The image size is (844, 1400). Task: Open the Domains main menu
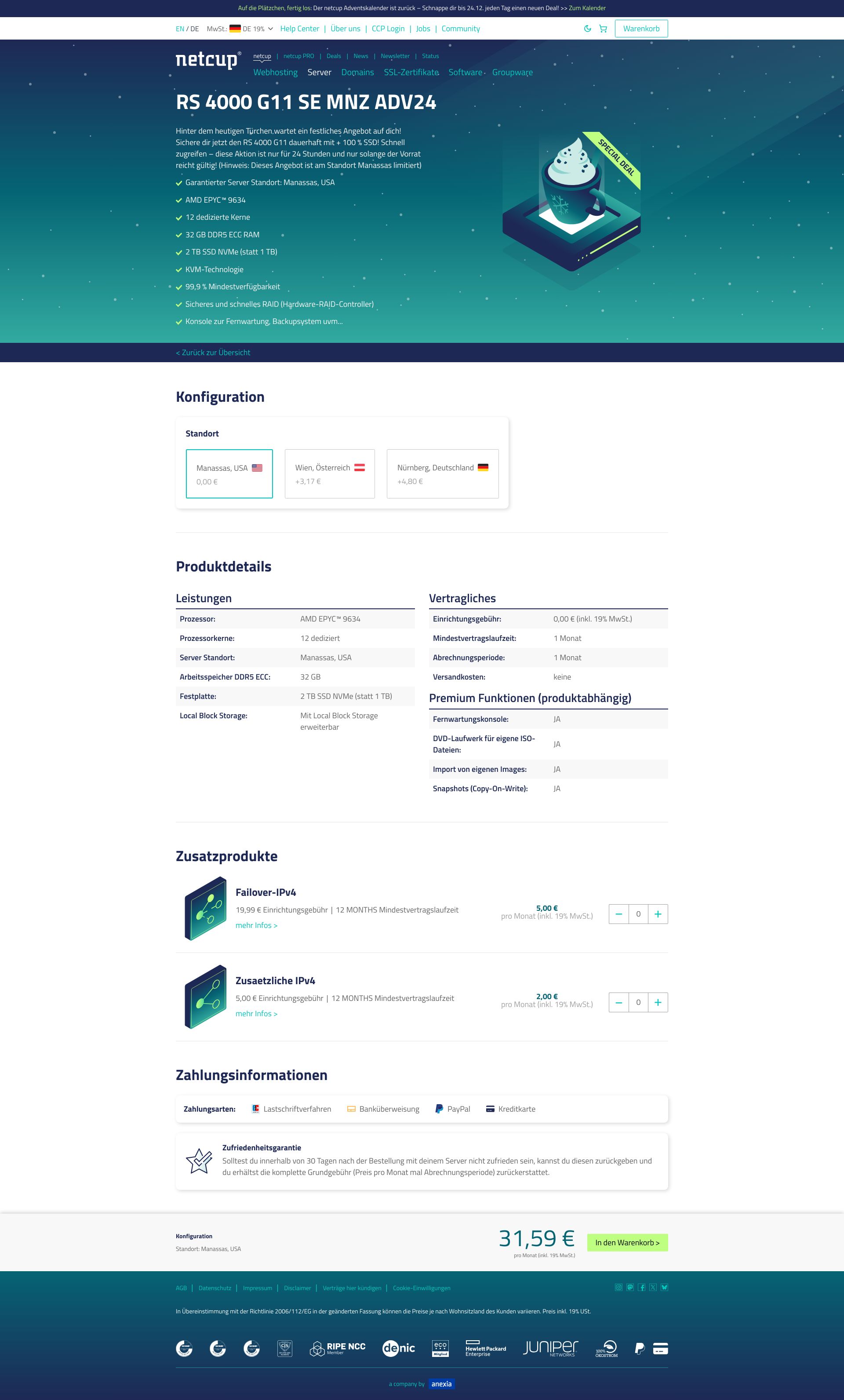click(x=357, y=72)
